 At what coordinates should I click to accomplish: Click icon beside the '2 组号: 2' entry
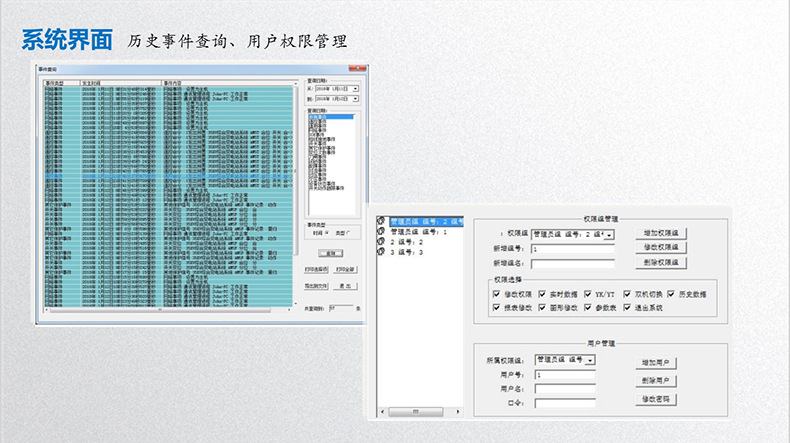(x=381, y=241)
